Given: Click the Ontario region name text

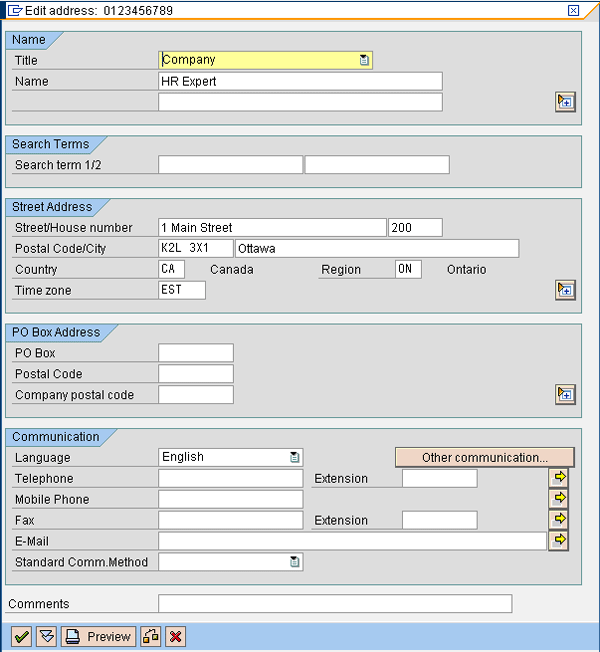Looking at the screenshot, I should 466,269.
